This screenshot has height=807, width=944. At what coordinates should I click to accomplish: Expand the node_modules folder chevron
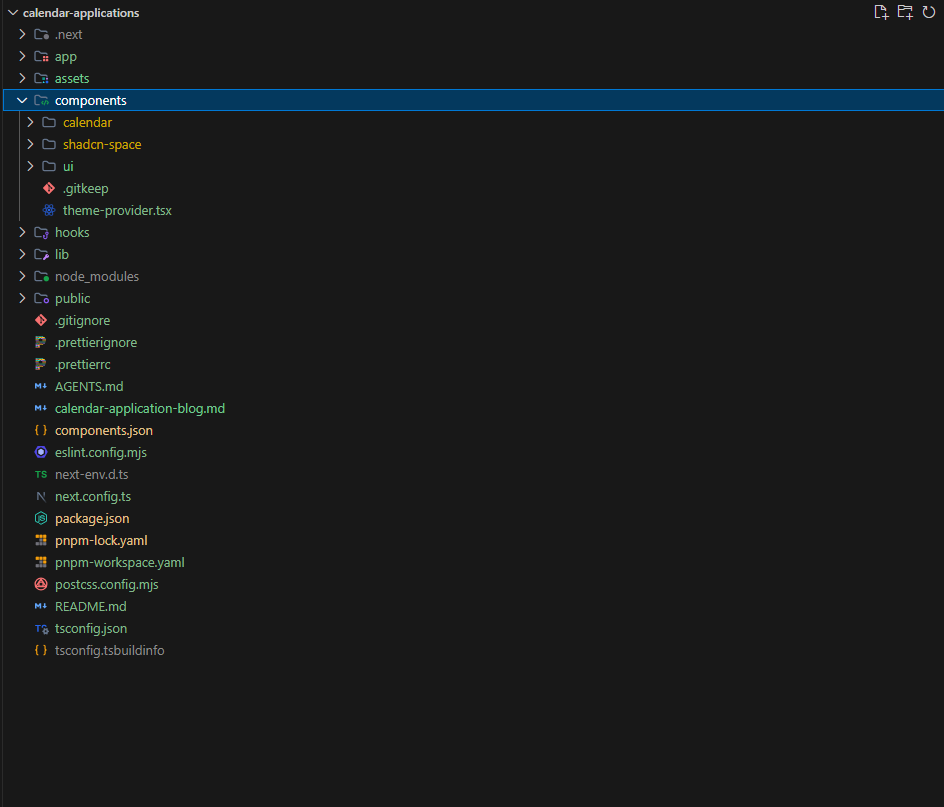coord(22,276)
